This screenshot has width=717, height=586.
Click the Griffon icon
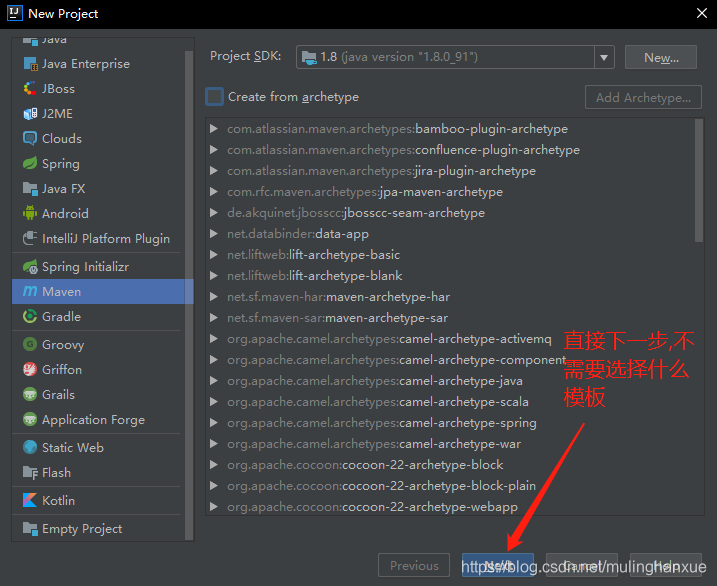(x=30, y=369)
